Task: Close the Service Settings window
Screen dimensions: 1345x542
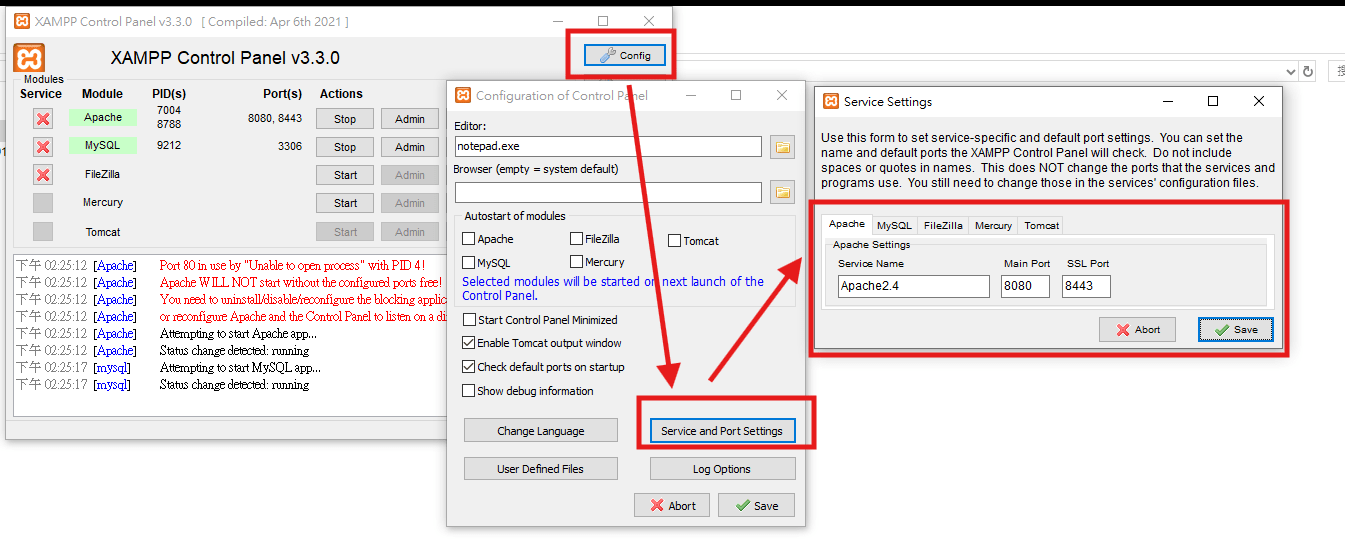Action: coord(1259,101)
